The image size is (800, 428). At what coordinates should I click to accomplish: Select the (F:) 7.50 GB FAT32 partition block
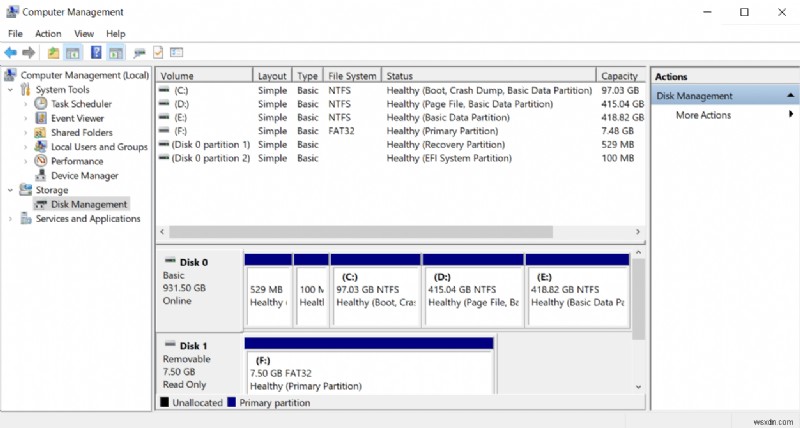click(x=369, y=365)
